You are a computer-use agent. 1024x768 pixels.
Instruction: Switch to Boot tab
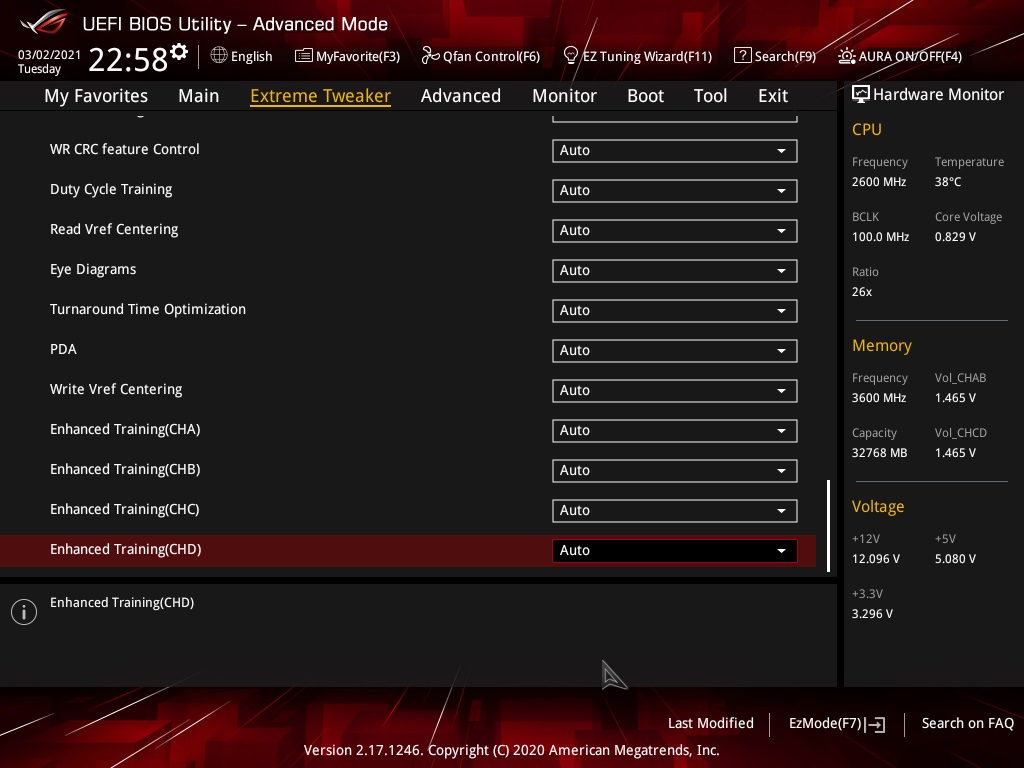click(x=645, y=96)
